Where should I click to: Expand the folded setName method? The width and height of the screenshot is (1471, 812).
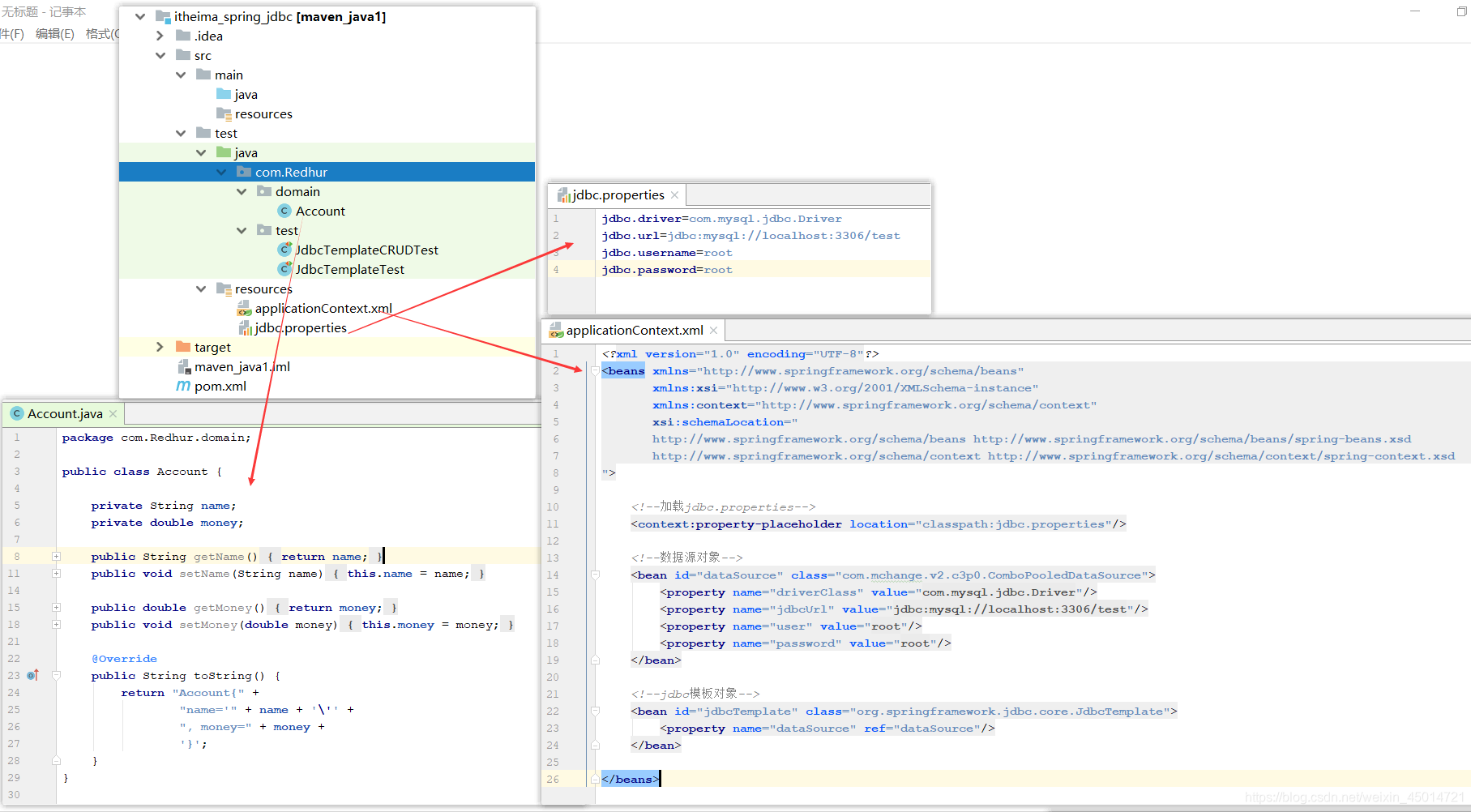tap(56, 573)
